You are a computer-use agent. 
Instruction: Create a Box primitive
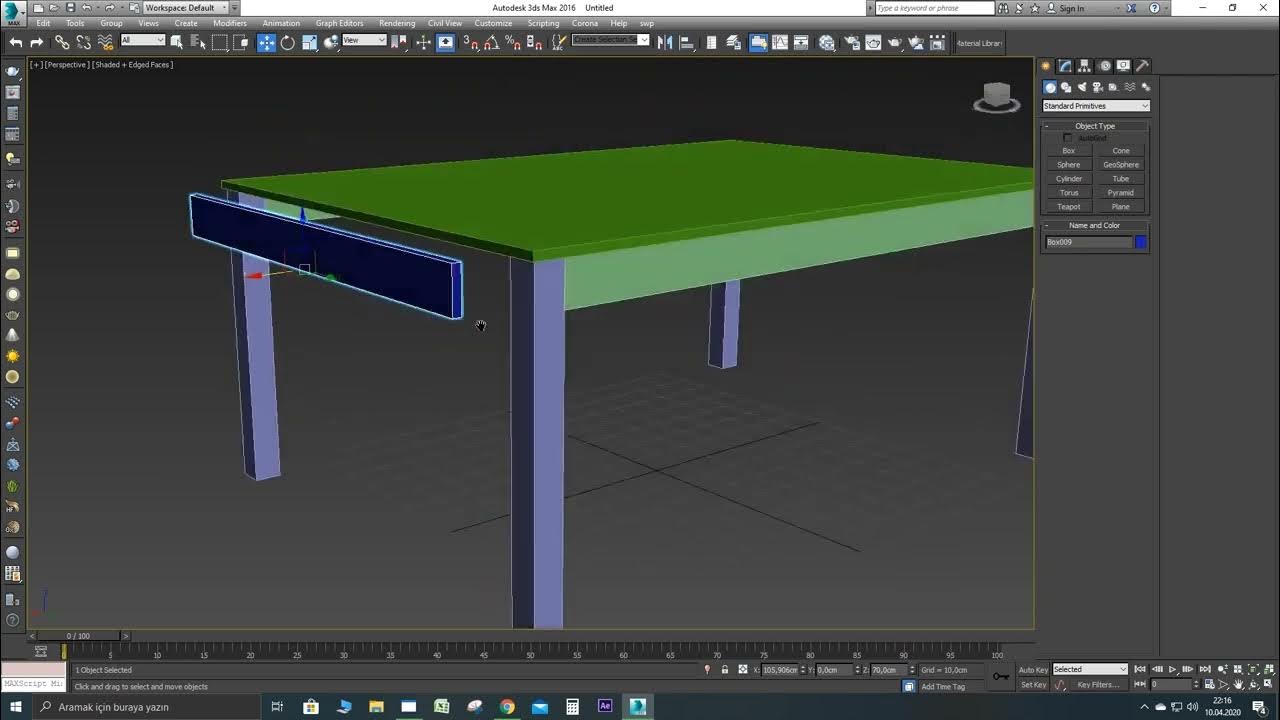click(x=1069, y=151)
